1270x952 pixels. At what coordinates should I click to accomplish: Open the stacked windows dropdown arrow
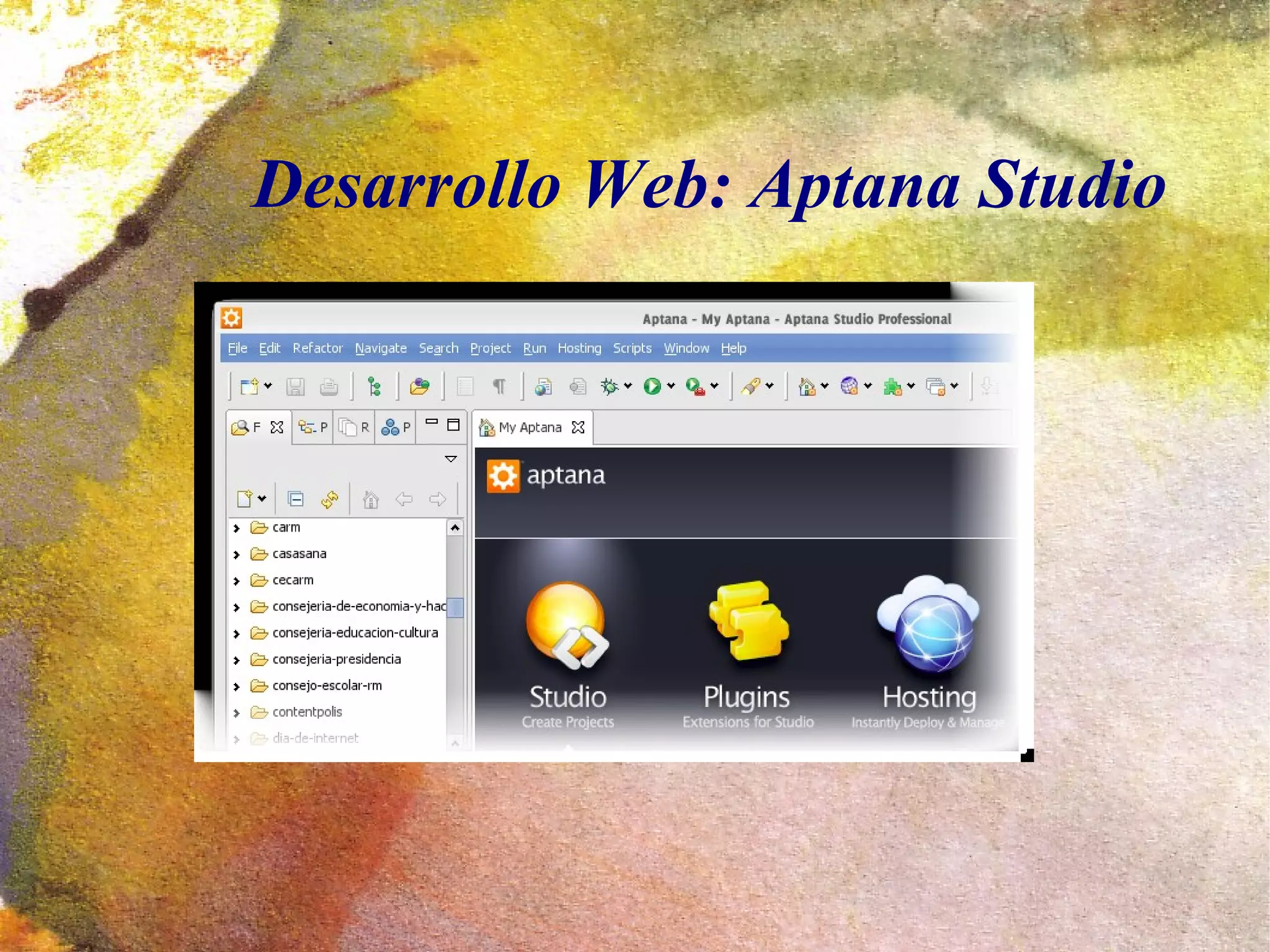coord(954,386)
